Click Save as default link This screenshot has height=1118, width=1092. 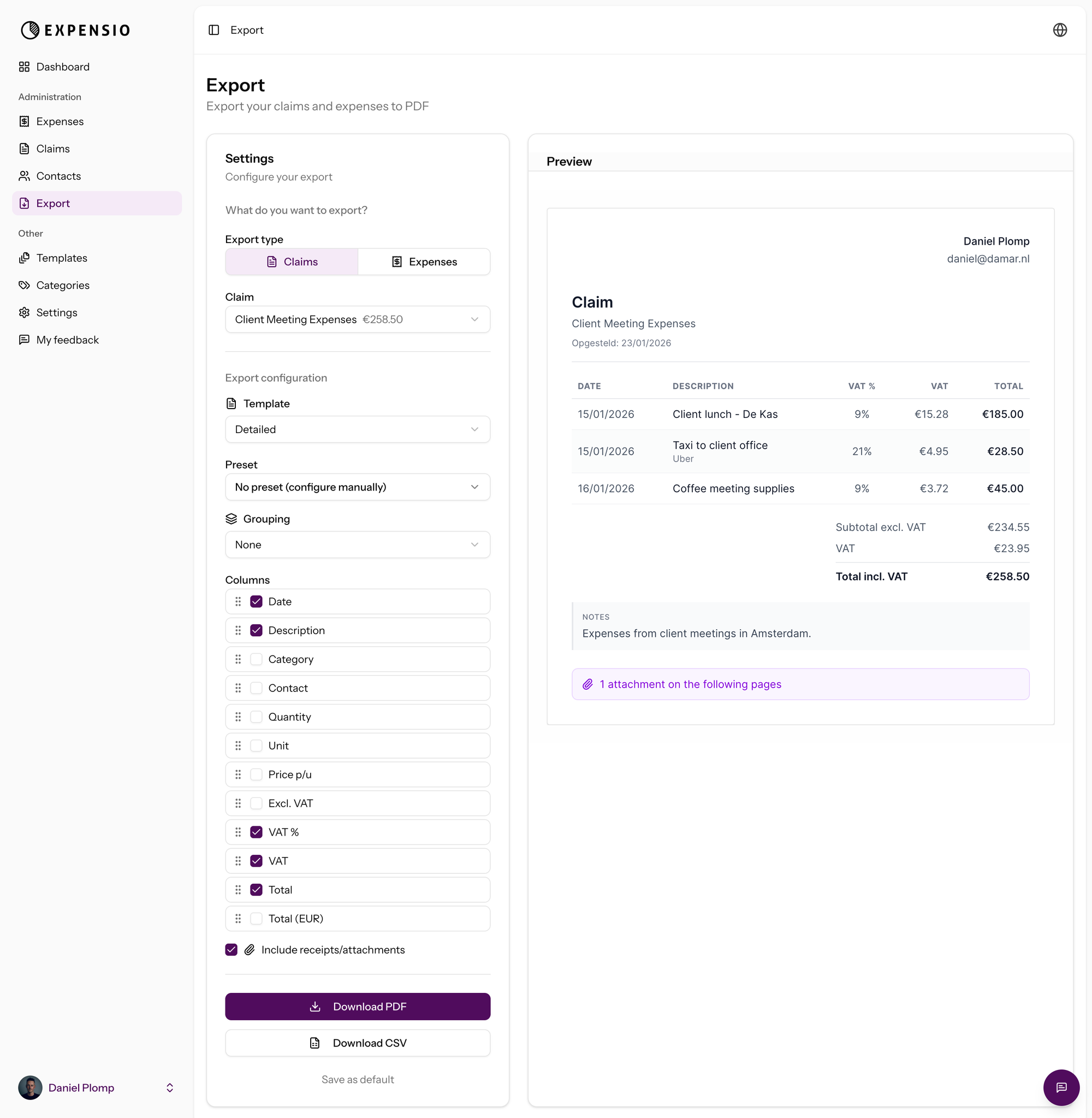pyautogui.click(x=357, y=1079)
